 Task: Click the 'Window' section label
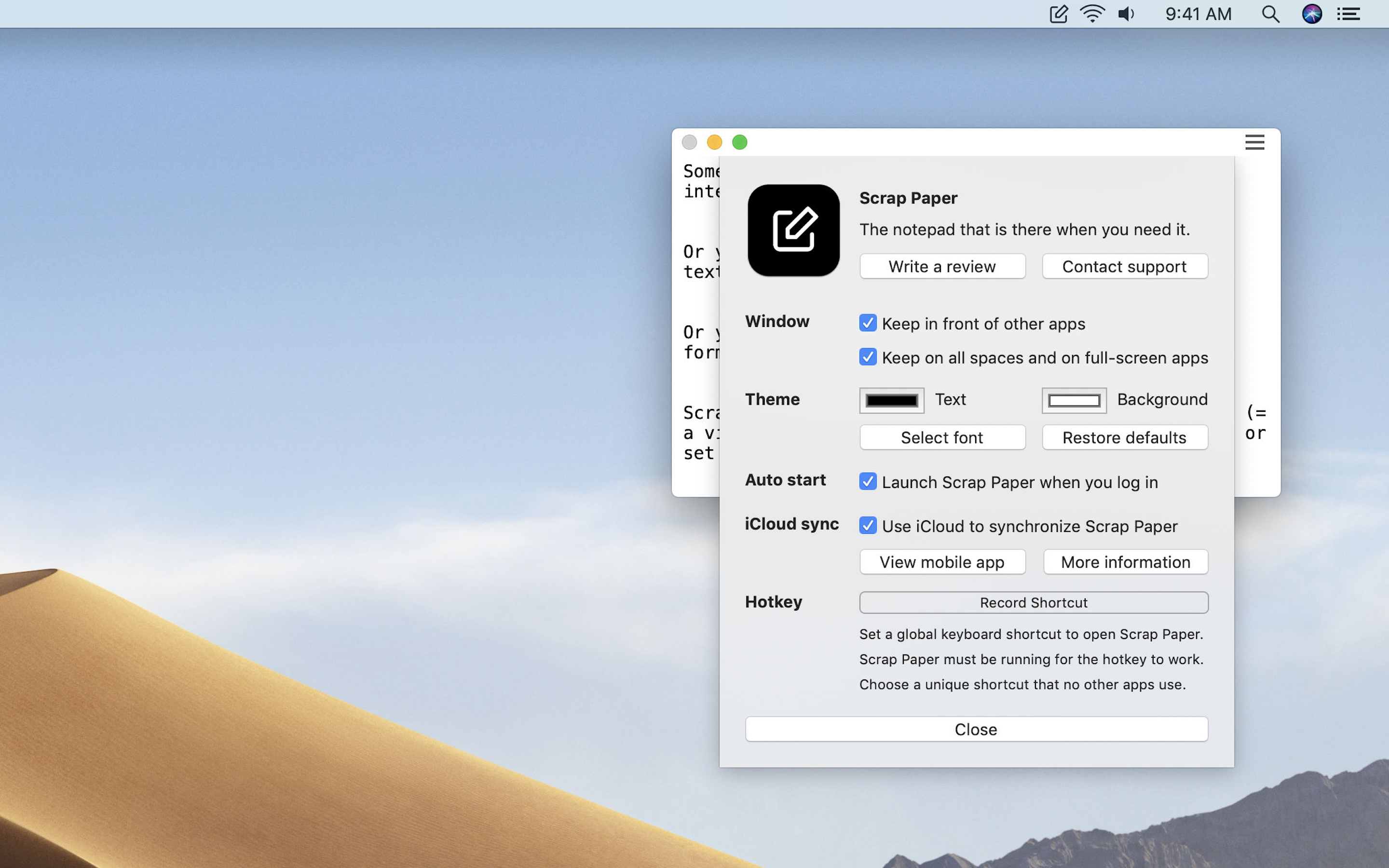point(777,321)
